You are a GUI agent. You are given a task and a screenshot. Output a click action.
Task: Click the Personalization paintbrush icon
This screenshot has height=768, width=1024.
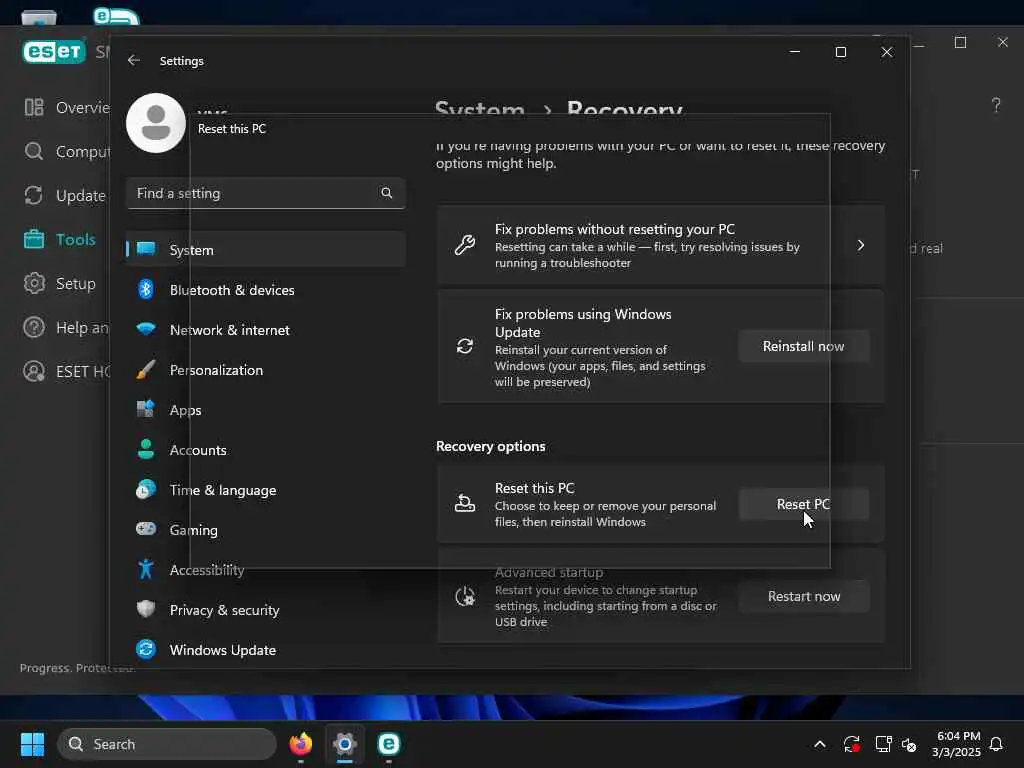click(146, 370)
